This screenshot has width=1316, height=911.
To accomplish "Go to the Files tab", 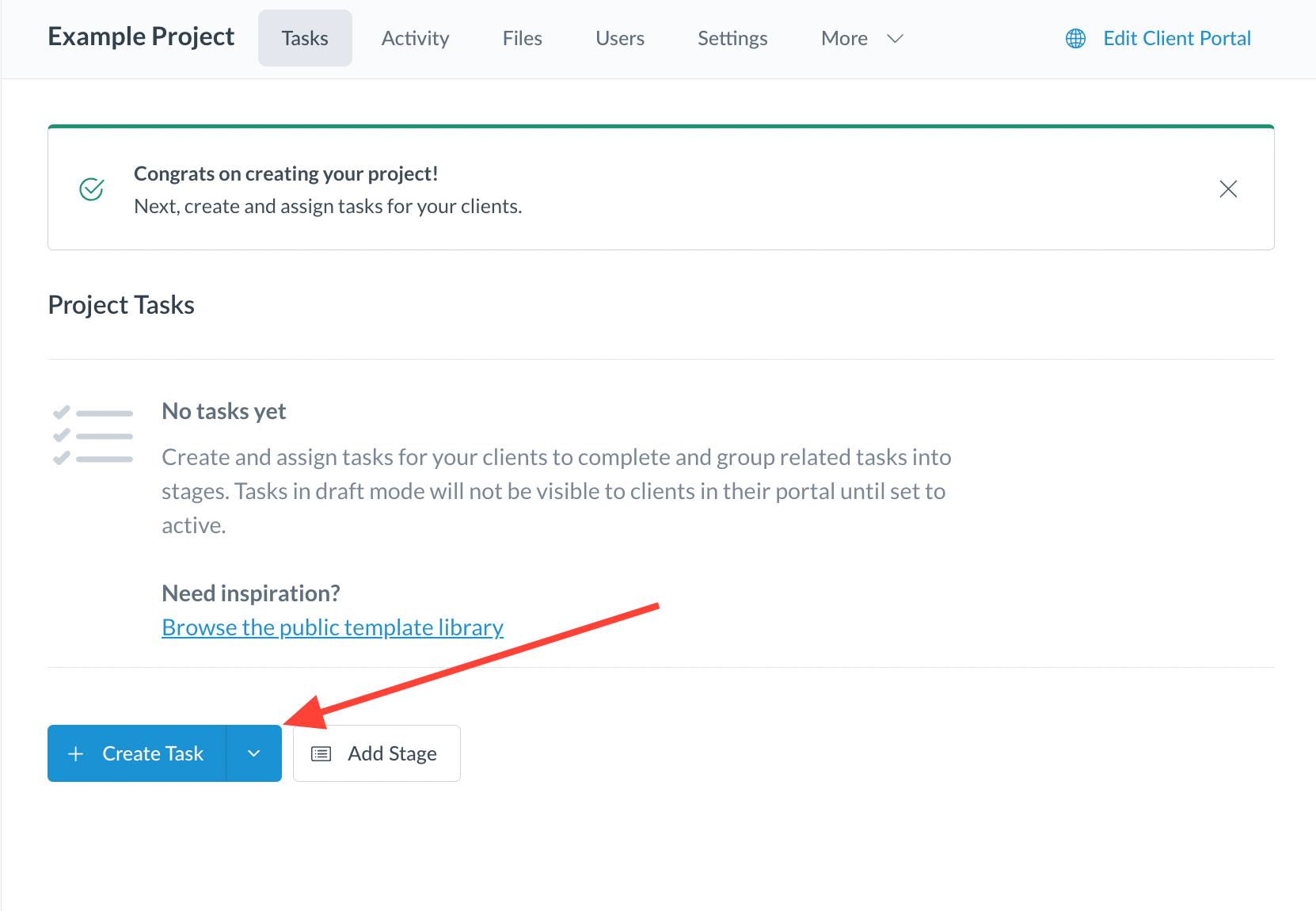I will click(522, 38).
